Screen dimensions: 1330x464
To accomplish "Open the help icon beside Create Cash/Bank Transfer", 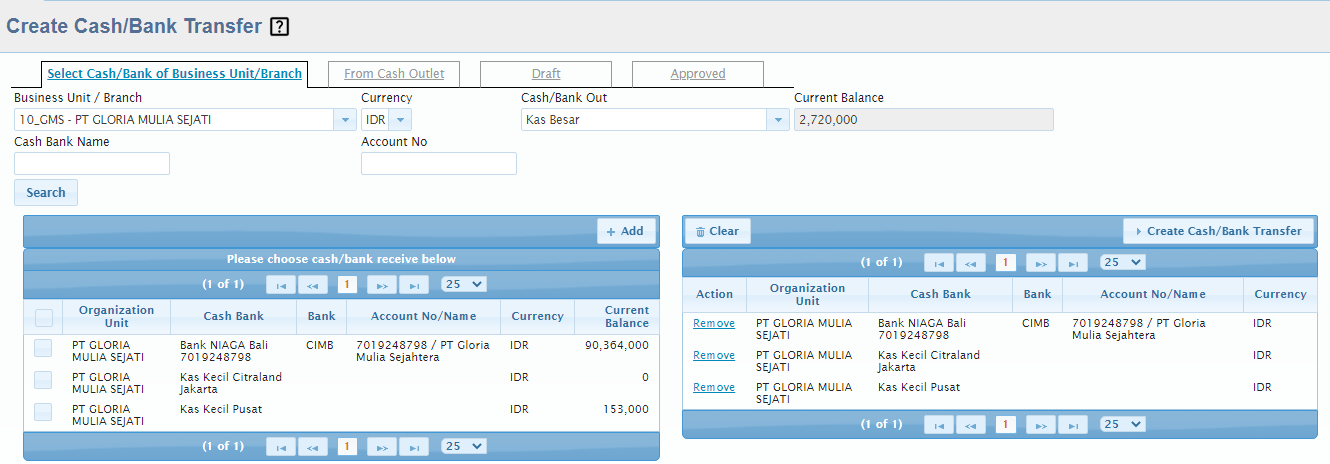I will [280, 27].
